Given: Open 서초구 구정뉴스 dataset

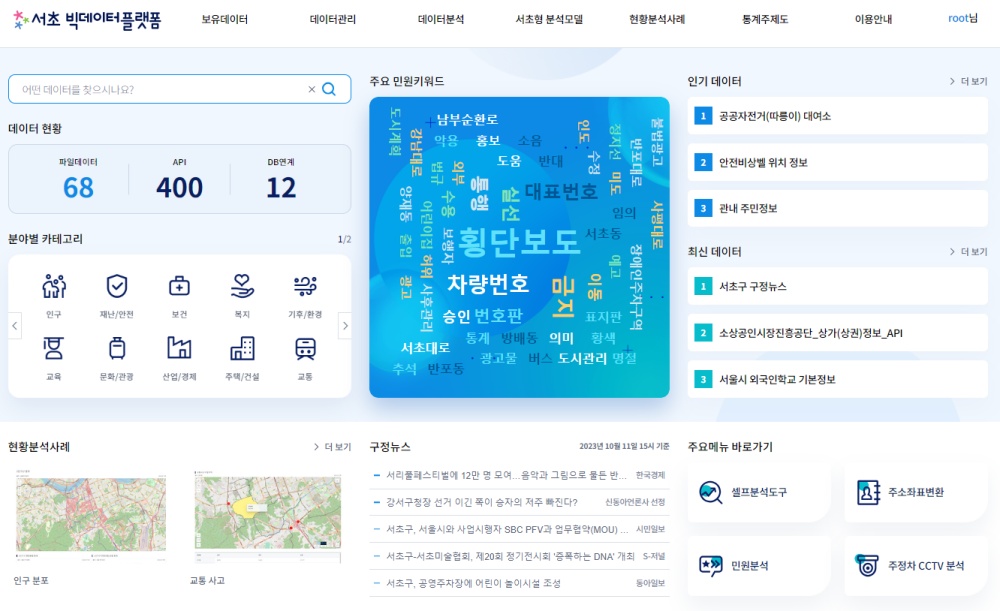Looking at the screenshot, I should coord(837,286).
